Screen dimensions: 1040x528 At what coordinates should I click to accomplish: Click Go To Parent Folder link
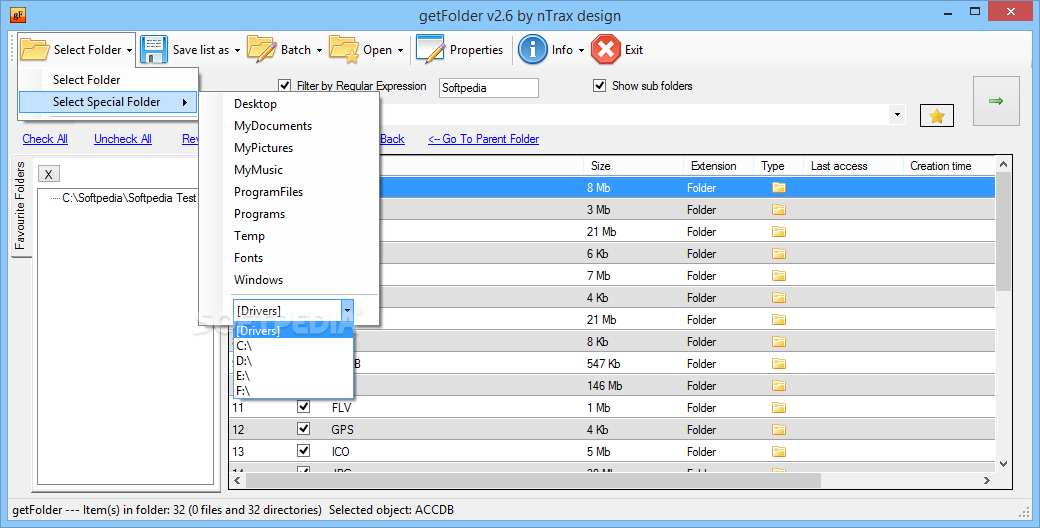click(484, 139)
